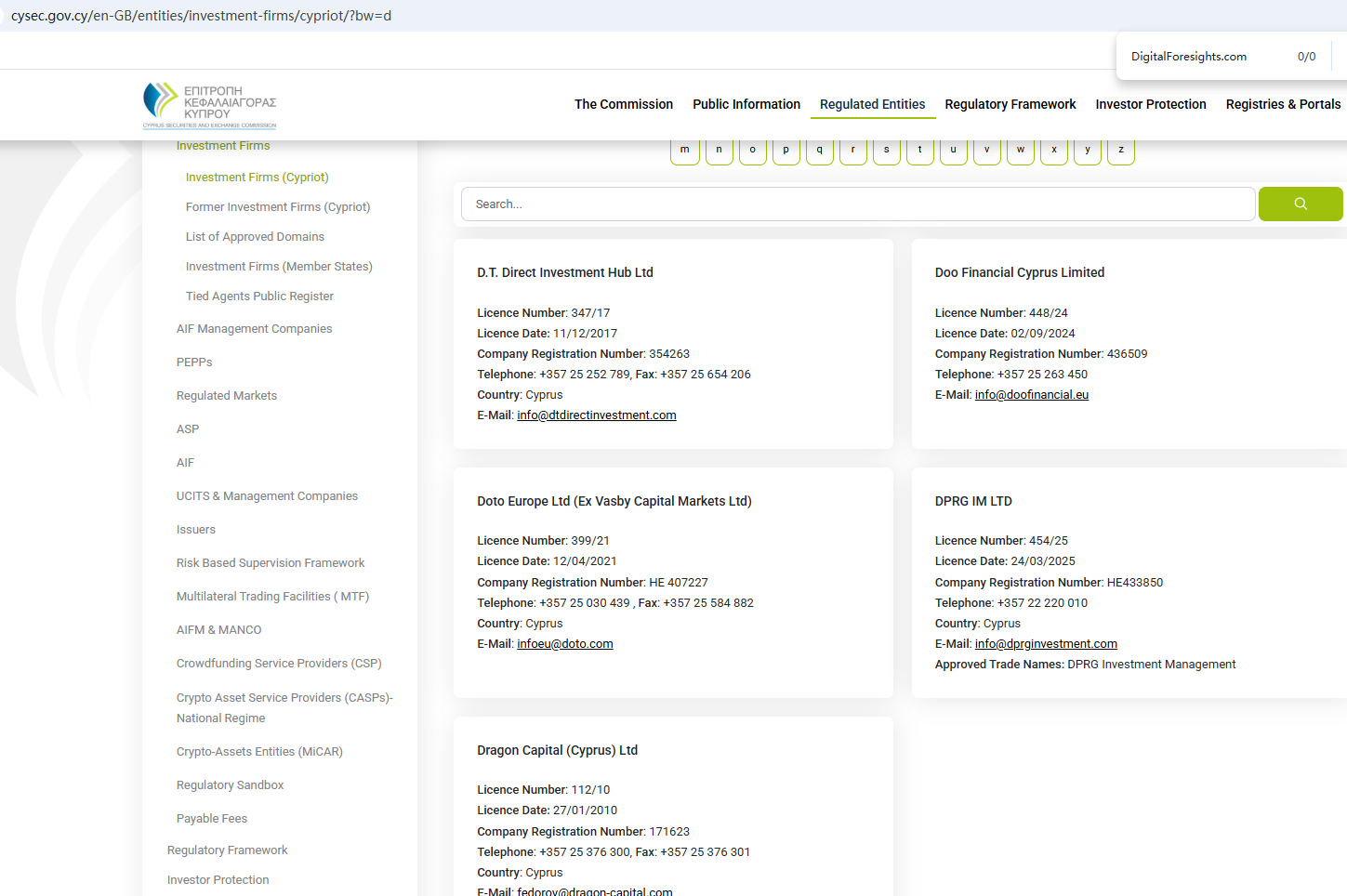Select the letter 's' filter
Screen dimensions: 1347x896
886,150
